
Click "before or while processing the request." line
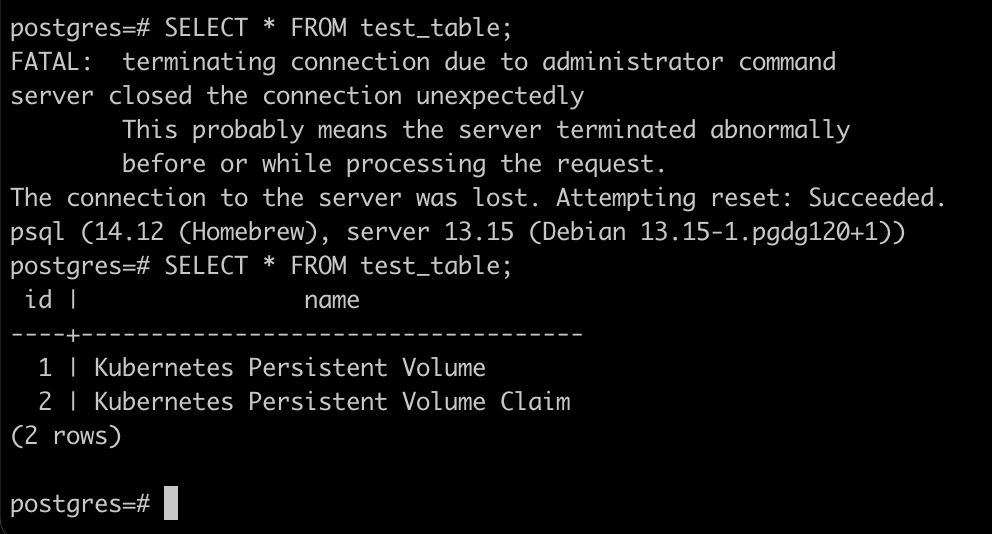coord(393,164)
